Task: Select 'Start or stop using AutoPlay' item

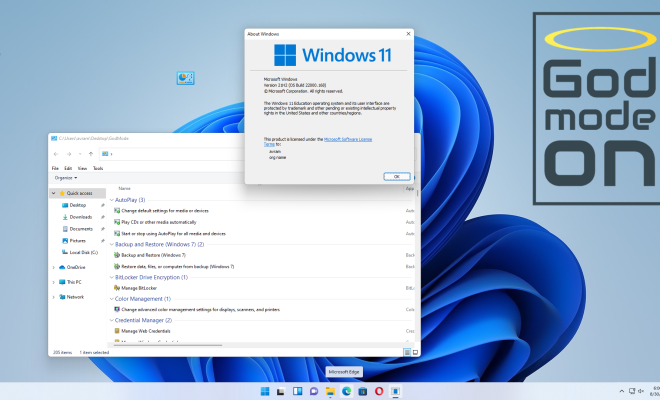Action: tap(173, 233)
